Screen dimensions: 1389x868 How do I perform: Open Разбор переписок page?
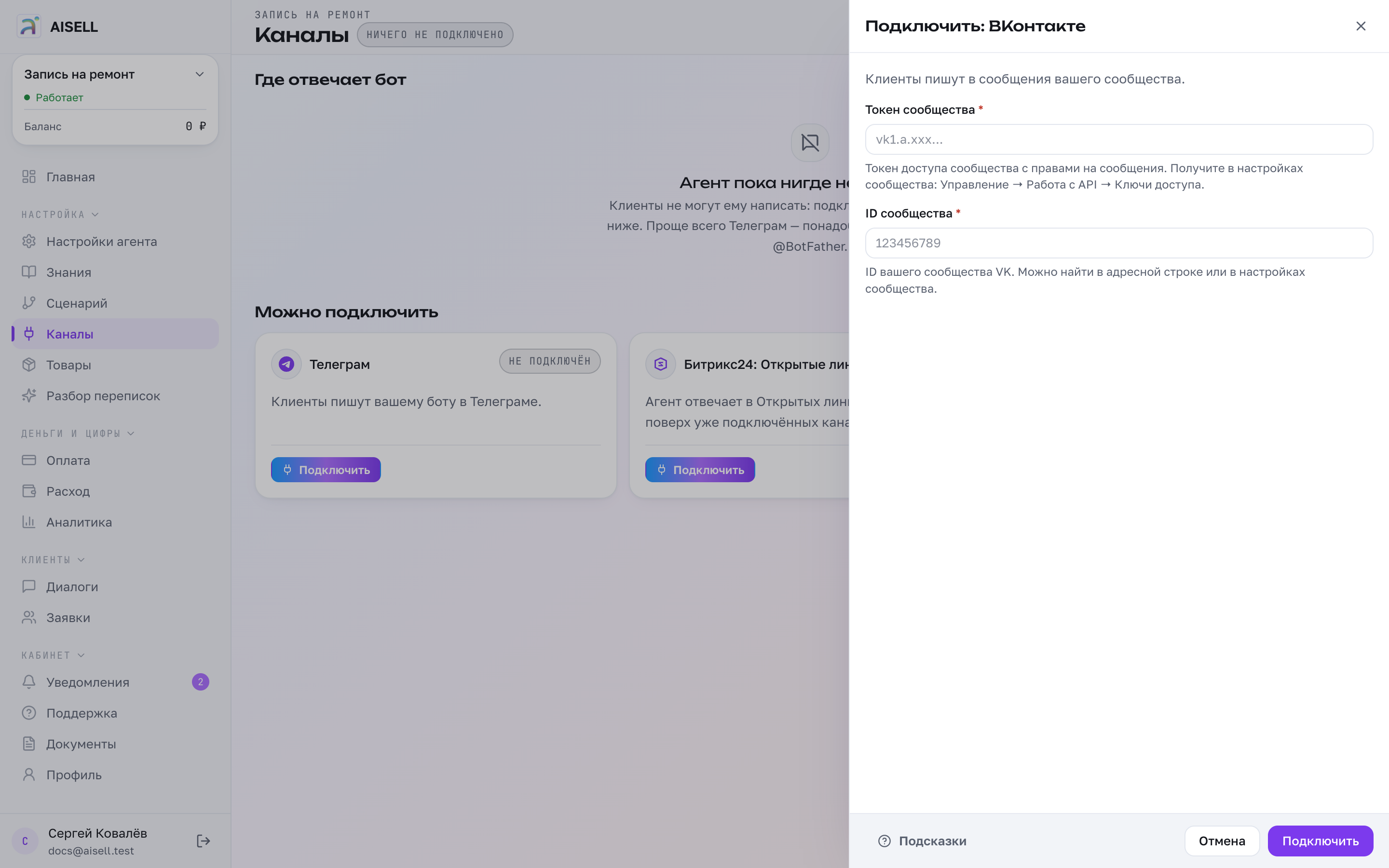point(115,396)
